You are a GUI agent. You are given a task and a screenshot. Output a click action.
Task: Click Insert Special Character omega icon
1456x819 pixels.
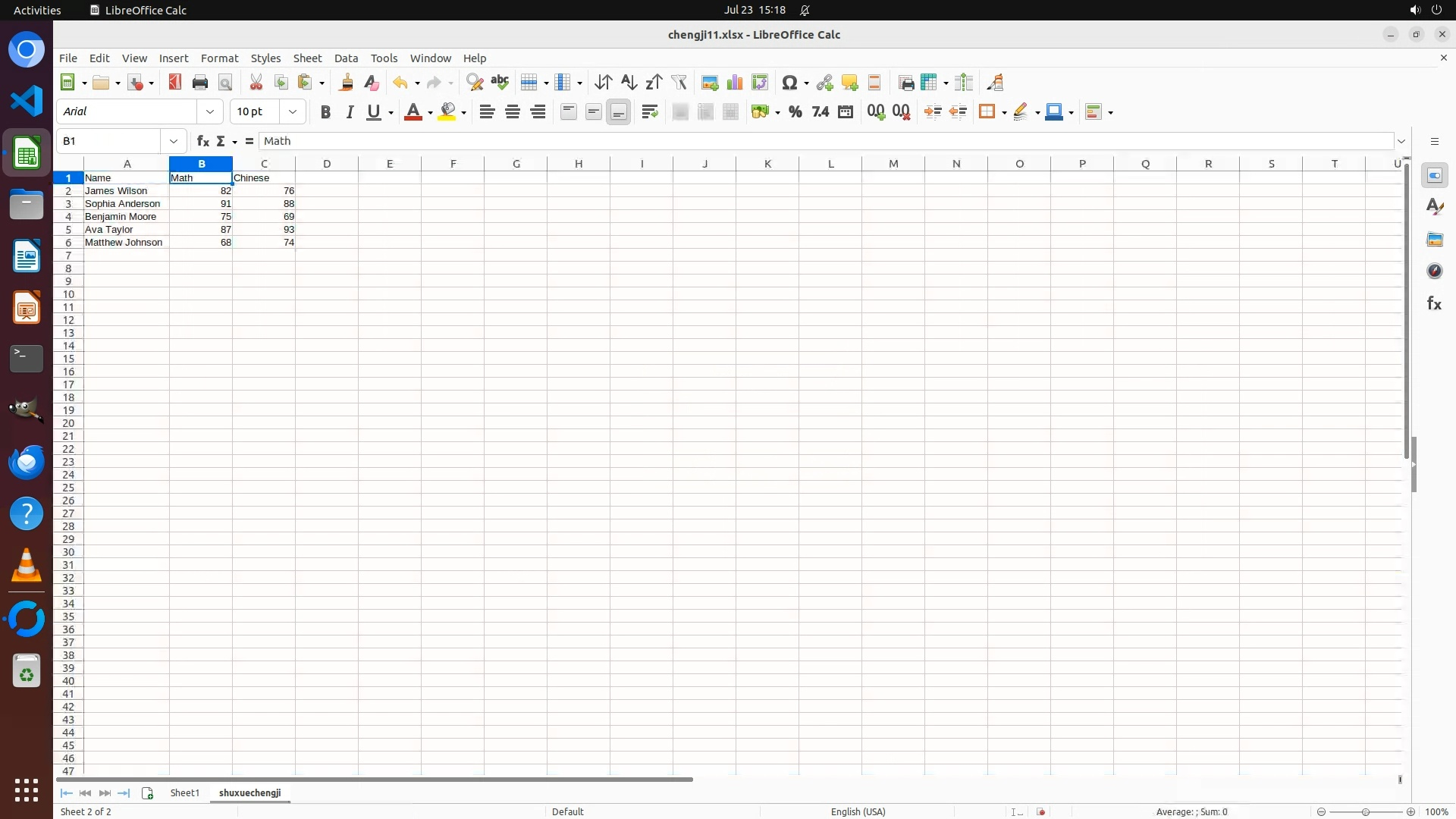coord(789,83)
